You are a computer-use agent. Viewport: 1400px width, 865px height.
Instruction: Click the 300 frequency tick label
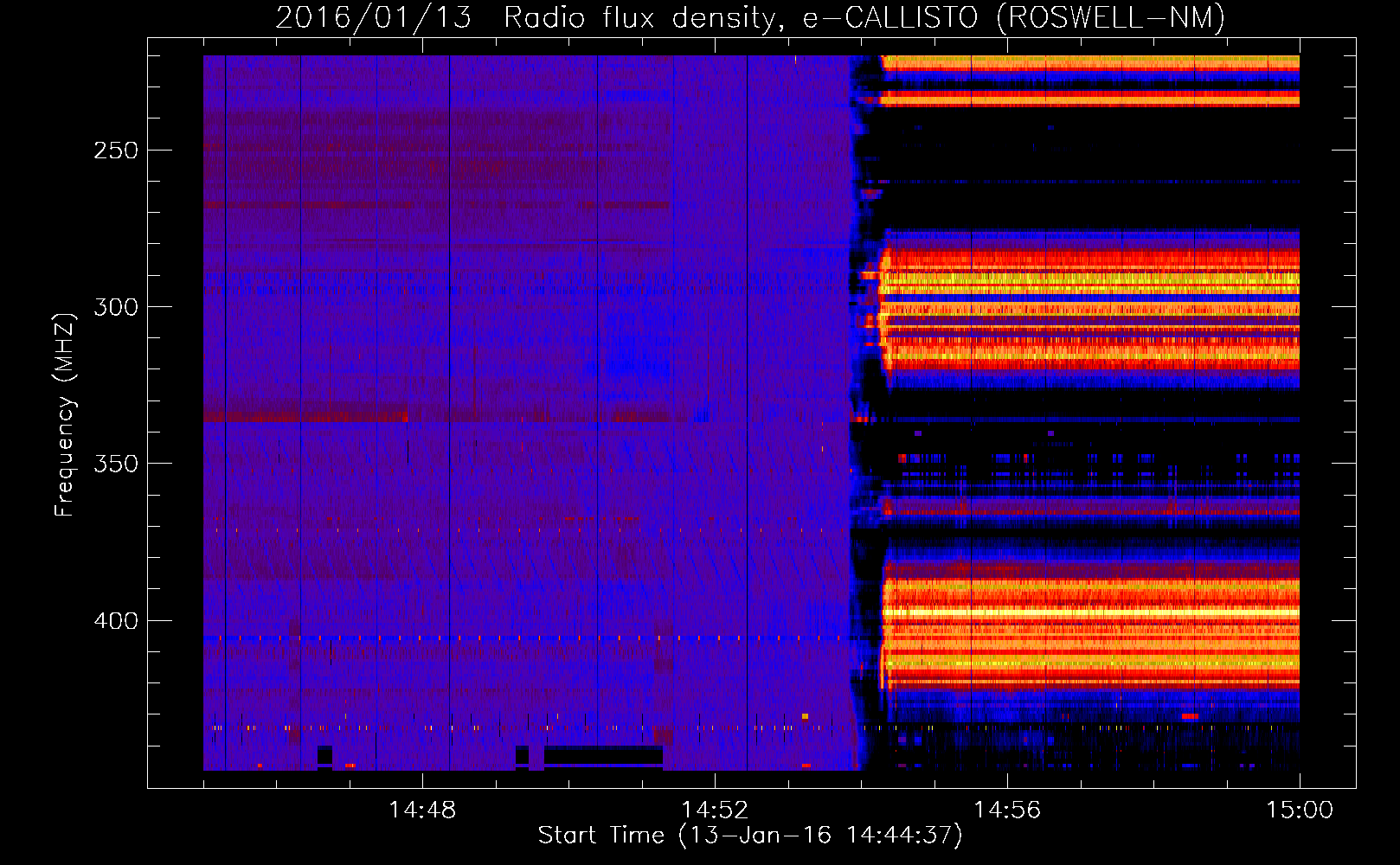116,307
